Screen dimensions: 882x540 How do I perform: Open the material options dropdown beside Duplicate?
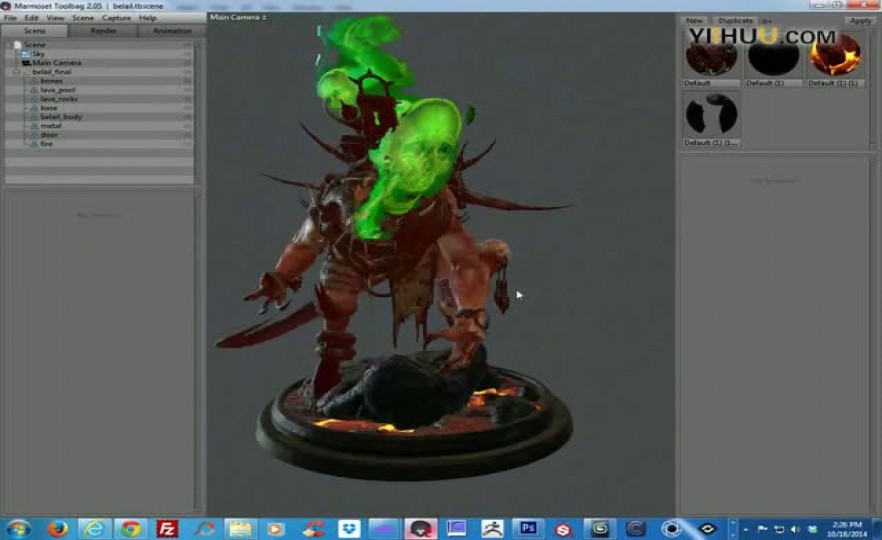click(x=766, y=21)
